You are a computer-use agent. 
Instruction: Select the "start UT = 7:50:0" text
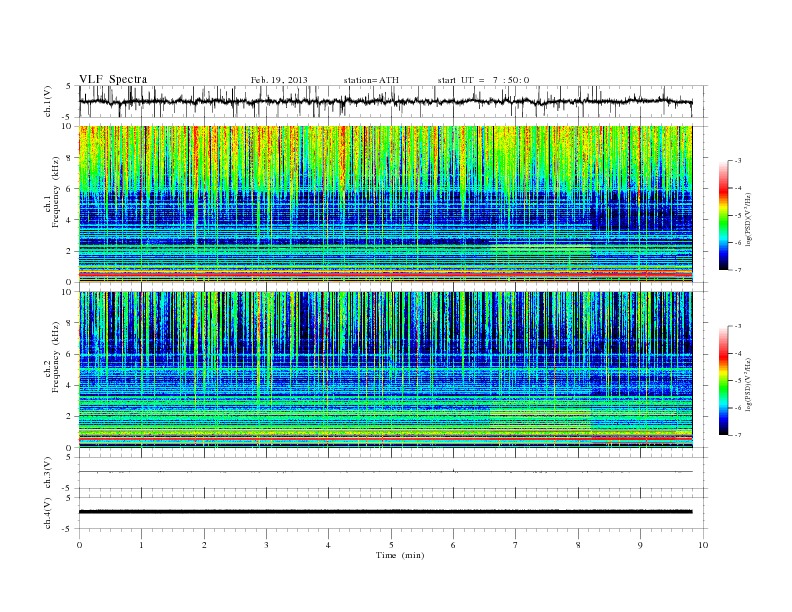[483, 80]
